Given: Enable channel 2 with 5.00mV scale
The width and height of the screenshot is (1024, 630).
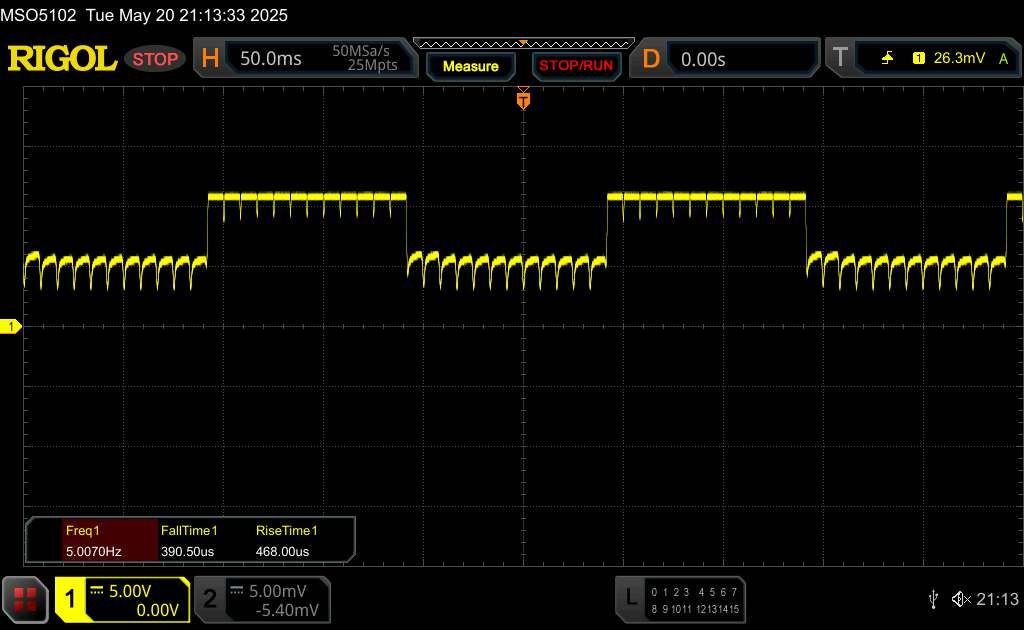Looking at the screenshot, I should click(x=261, y=599).
